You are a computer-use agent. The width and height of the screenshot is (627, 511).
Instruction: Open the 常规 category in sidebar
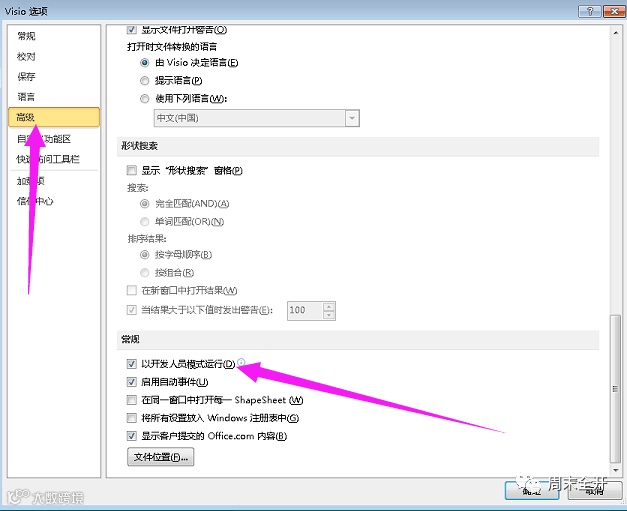(26, 36)
